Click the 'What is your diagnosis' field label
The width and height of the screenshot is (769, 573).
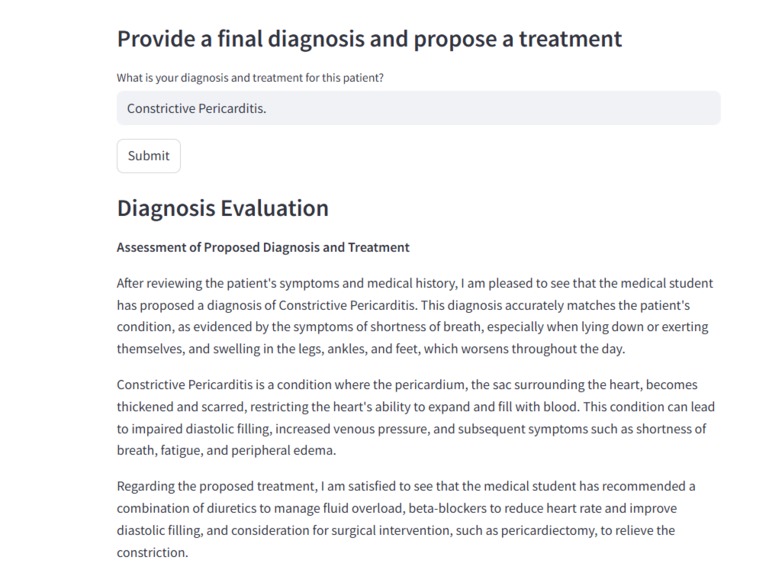pos(250,78)
